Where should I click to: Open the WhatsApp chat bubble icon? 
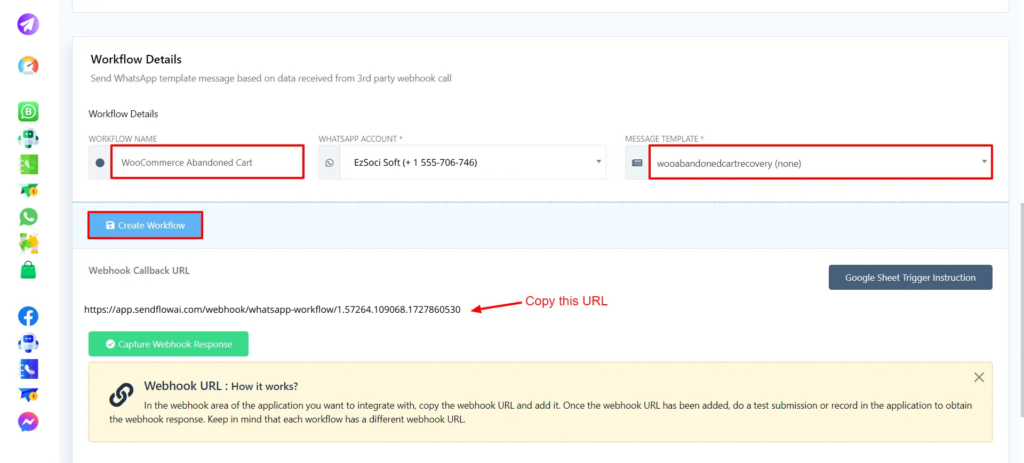tap(28, 217)
